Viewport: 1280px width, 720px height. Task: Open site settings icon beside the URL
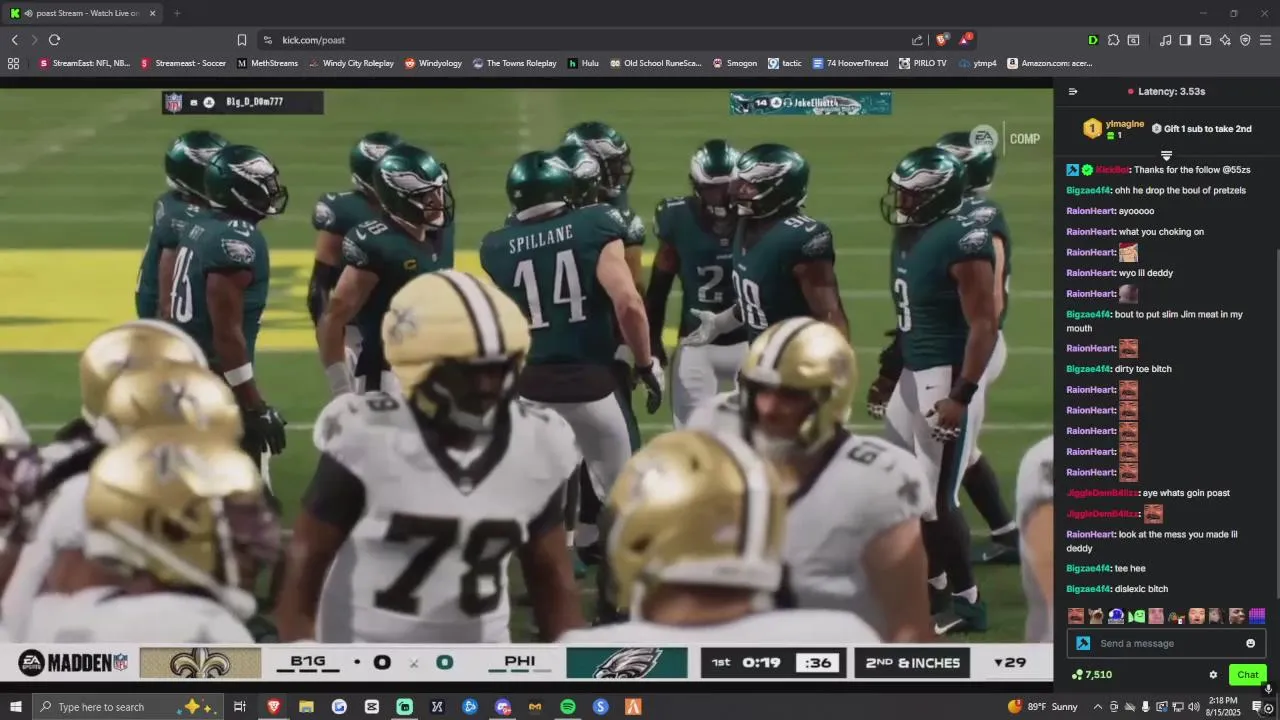(267, 40)
